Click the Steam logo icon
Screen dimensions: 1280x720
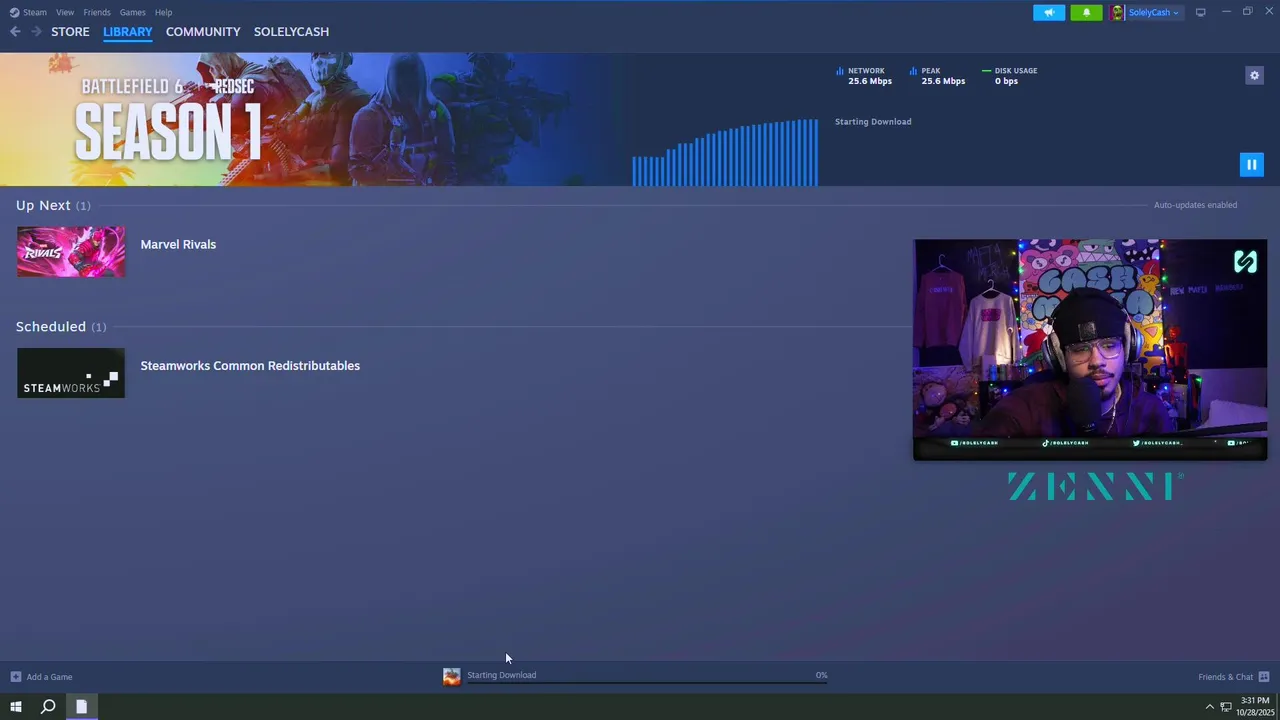[14, 12]
